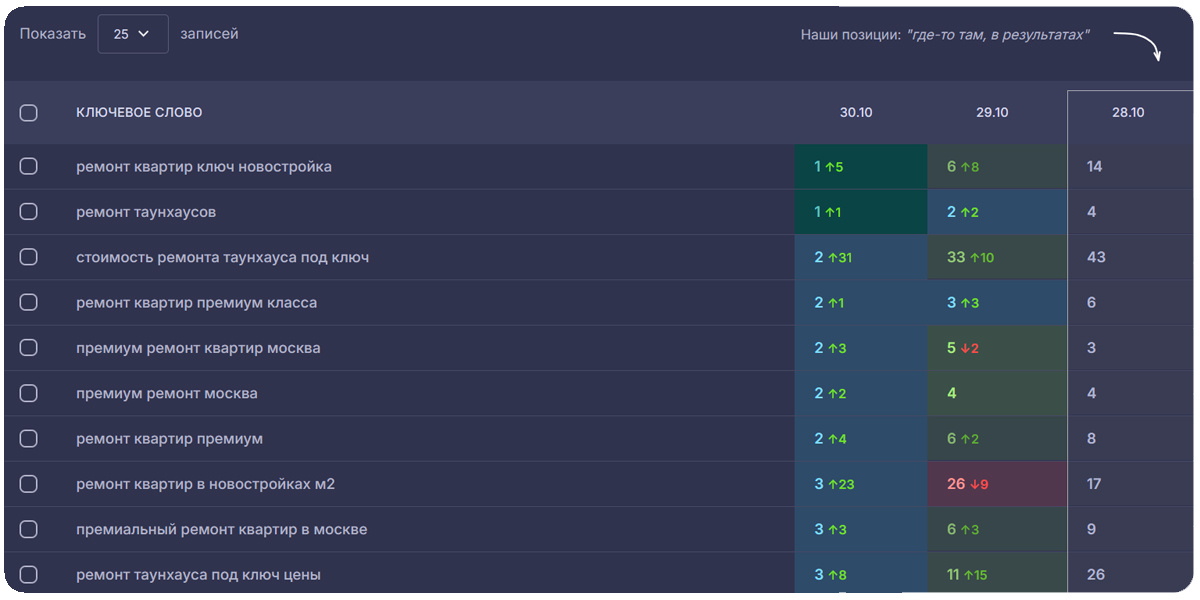The width and height of the screenshot is (1200, 600).
Task: Click 28.10 position value 26
Action: 1096,574
